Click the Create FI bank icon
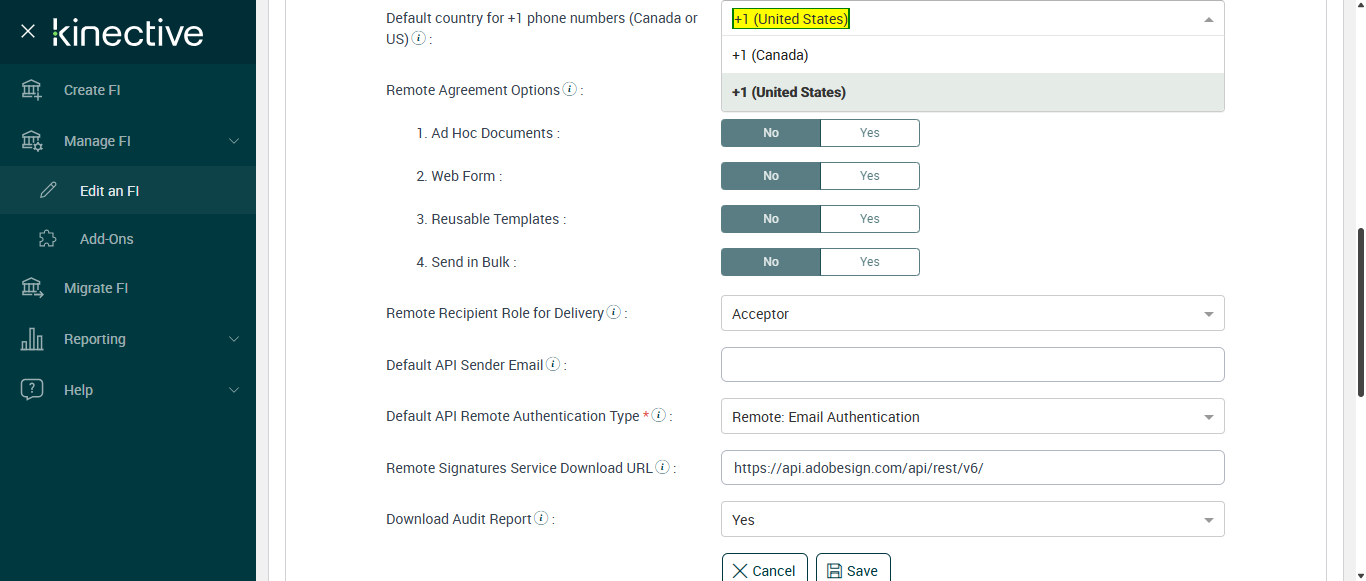 tap(32, 90)
